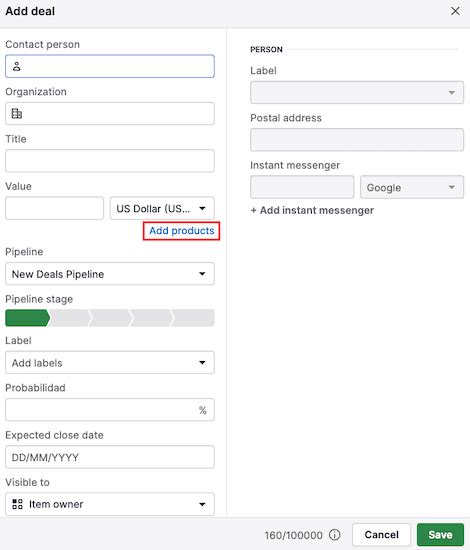The image size is (470, 550).
Task: Open the Google instant messenger type dropdown
Action: (412, 187)
